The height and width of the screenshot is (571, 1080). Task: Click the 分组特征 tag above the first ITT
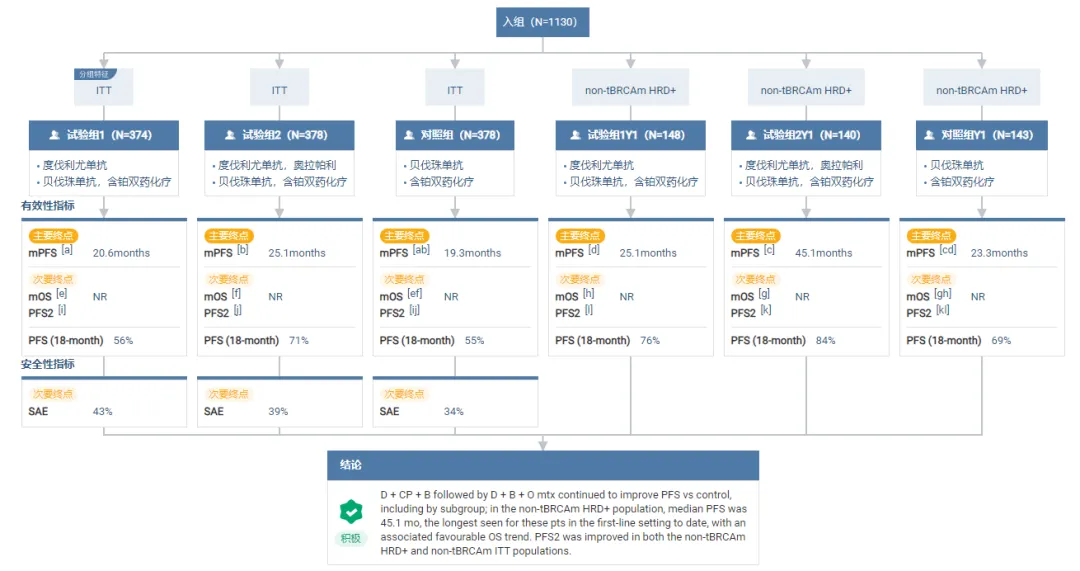point(97,74)
